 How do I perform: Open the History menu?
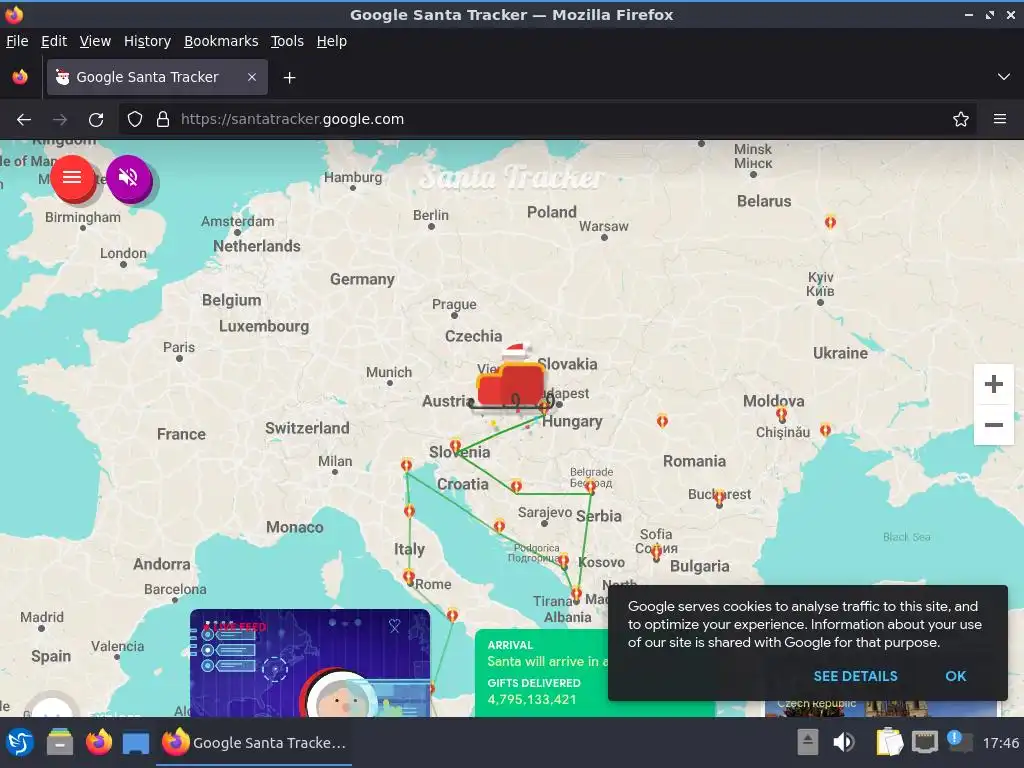(147, 41)
